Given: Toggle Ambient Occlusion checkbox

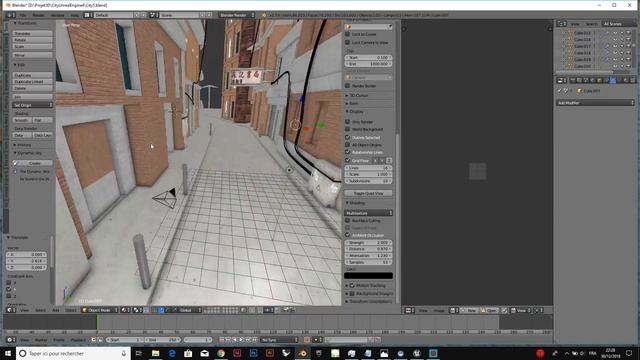Looking at the screenshot, I should [348, 235].
